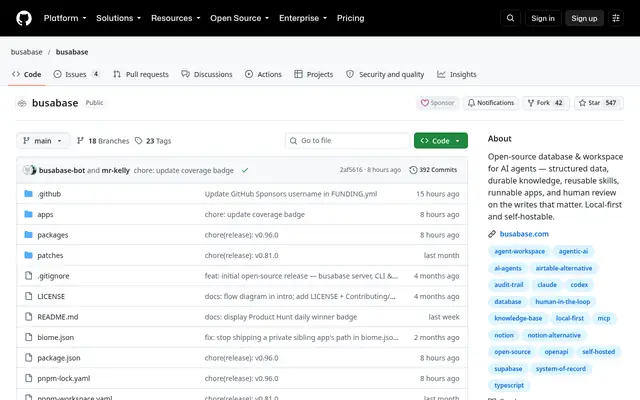This screenshot has height=400, width=640.
Task: Select the notion-alternative topic tag
Action: [554, 335]
